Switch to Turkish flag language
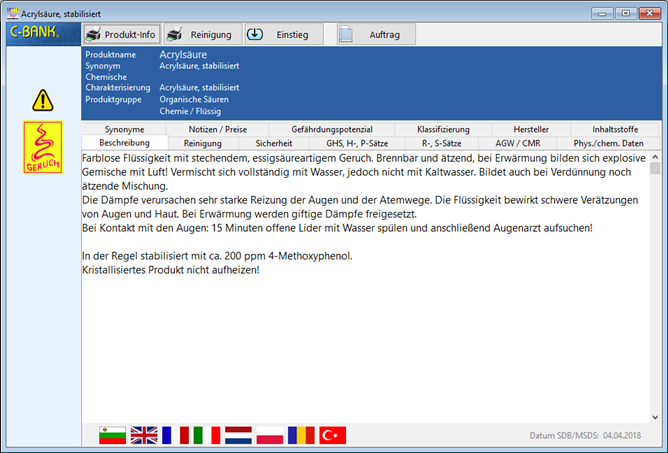 (x=331, y=435)
